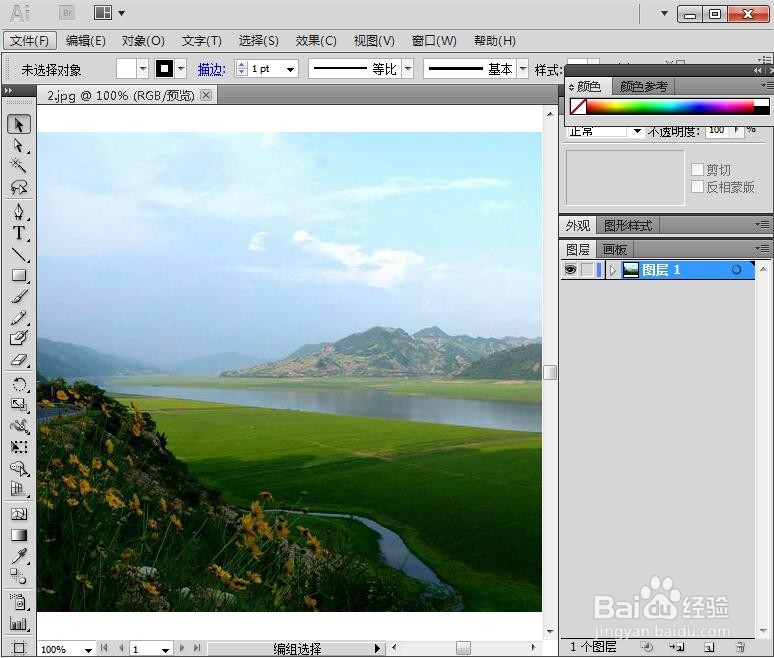Screen dimensions: 774x658
Task: Click the vertical canvas scrollbar thumb
Action: (550, 372)
